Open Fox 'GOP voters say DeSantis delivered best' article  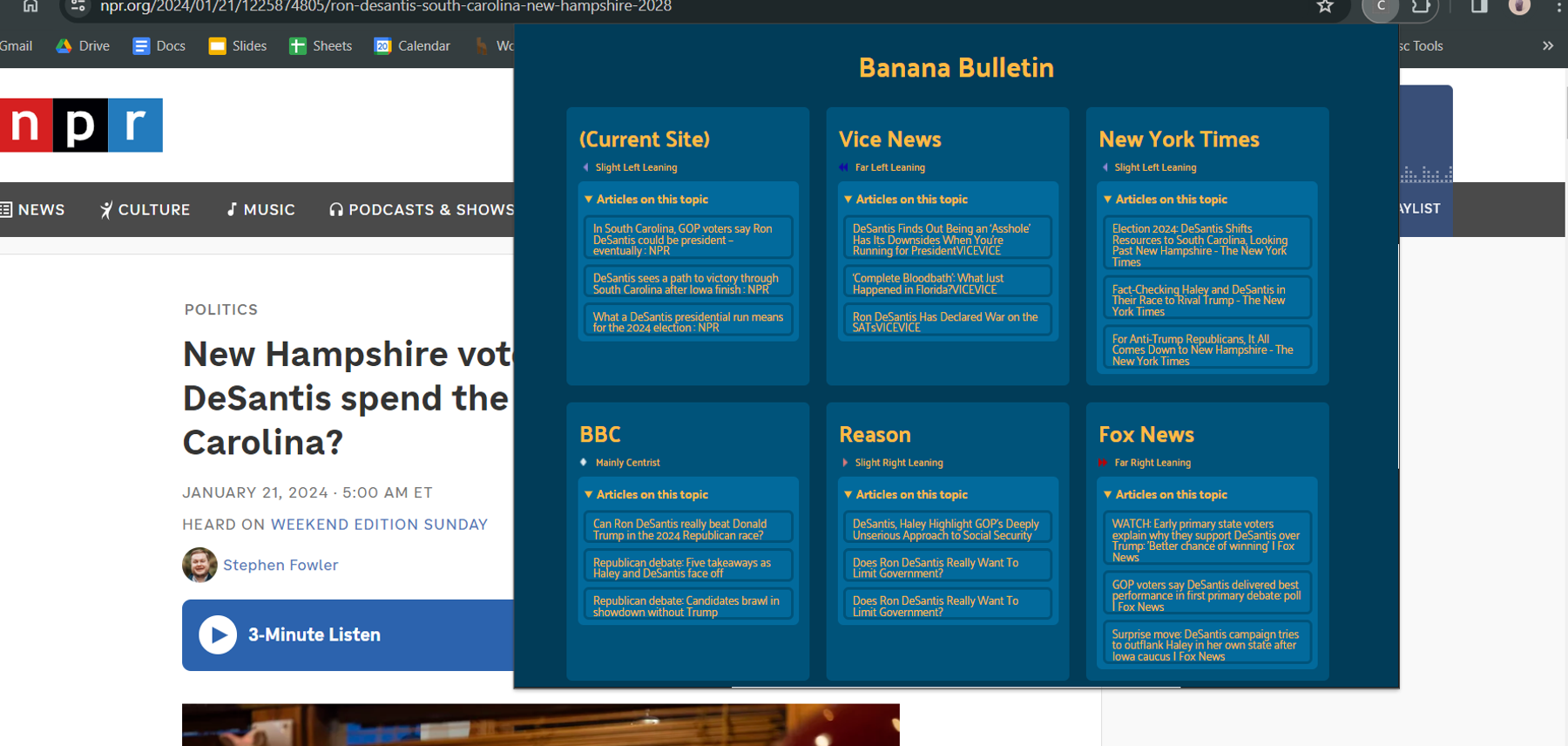pos(1207,595)
